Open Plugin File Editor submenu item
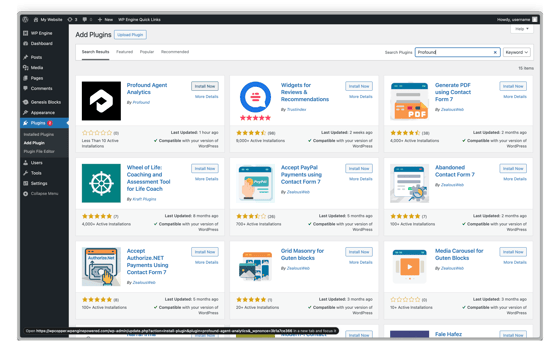 click(39, 151)
